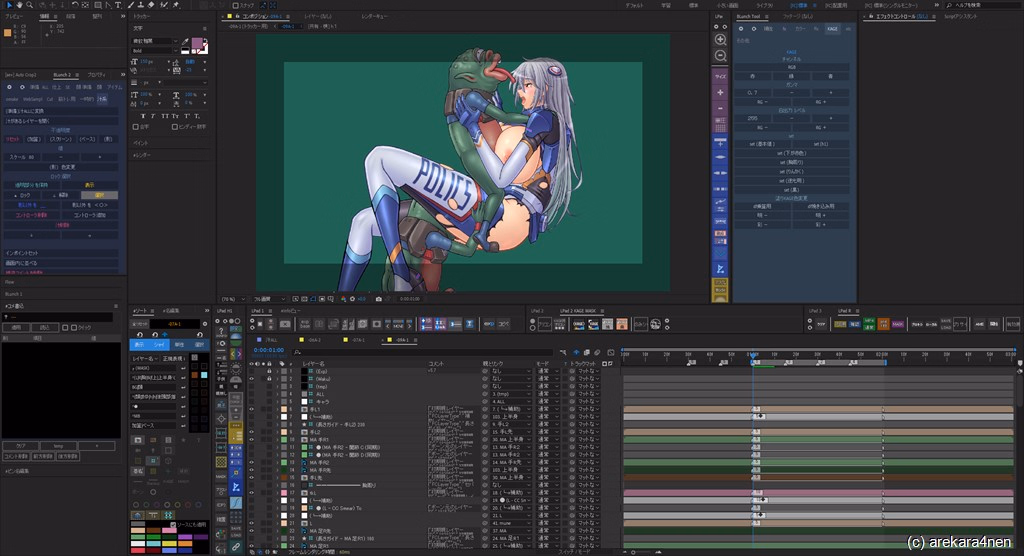Screen dimensions: 1024x556
Task: Toggle lock on layer 1 (Exp)
Action: (x=269, y=371)
